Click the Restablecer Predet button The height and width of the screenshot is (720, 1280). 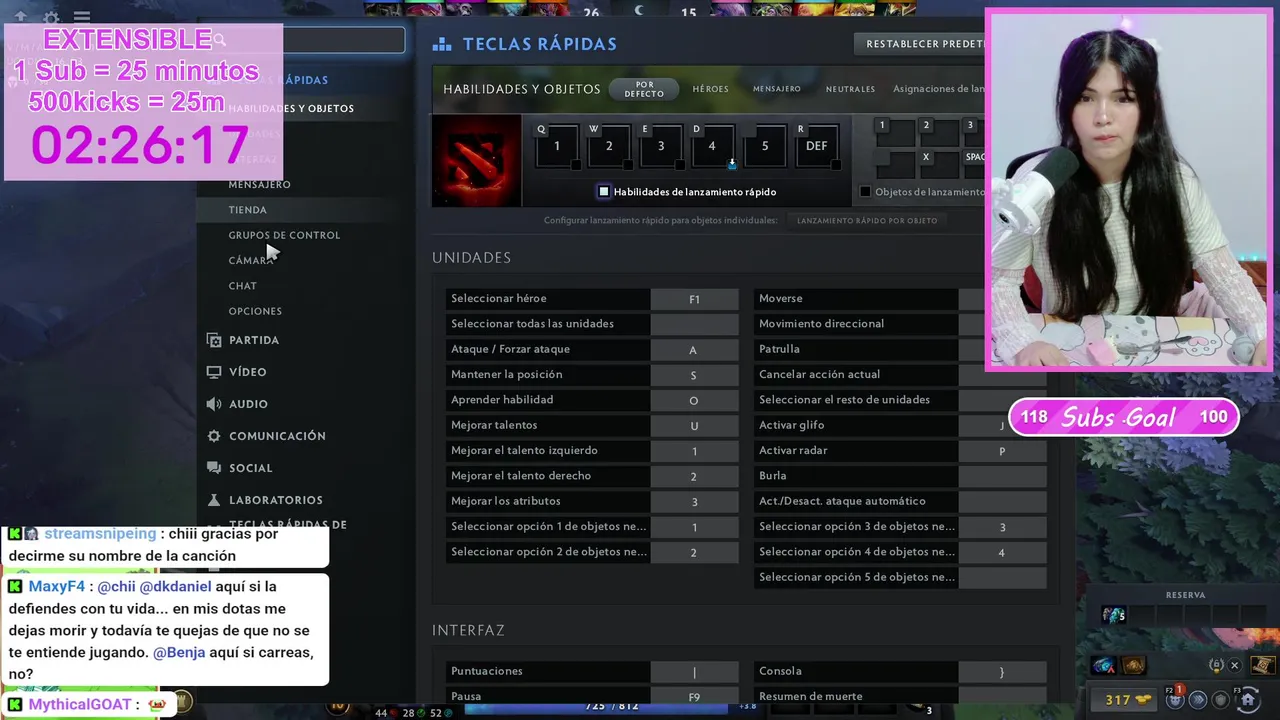pyautogui.click(x=919, y=44)
